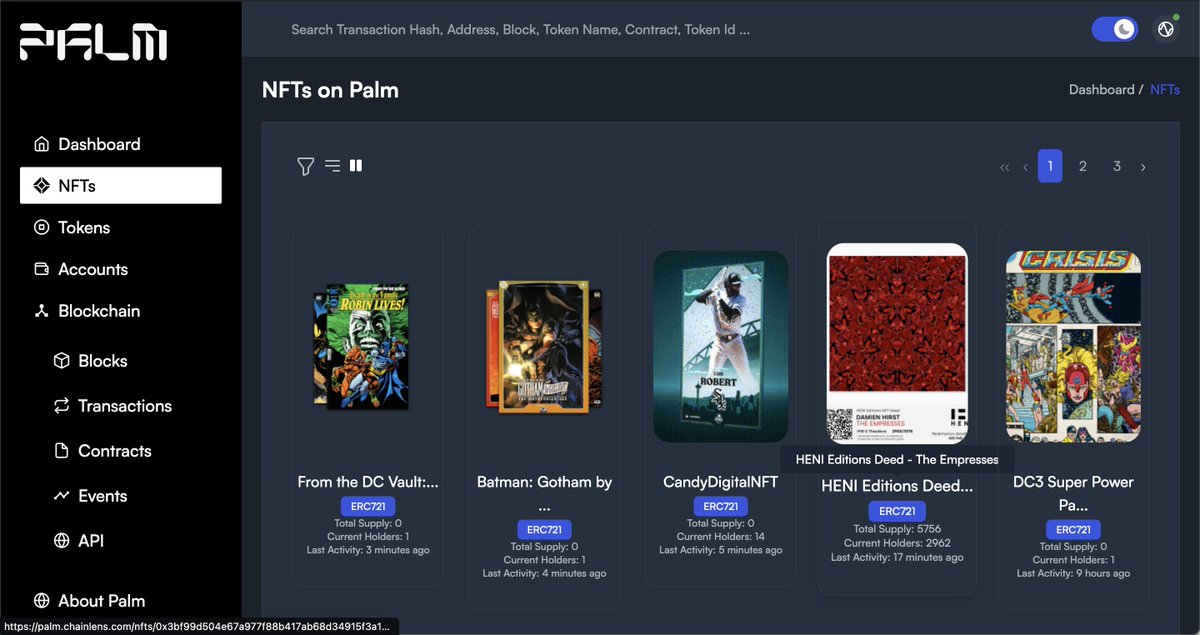The image size is (1200, 635).
Task: Open Events page
Action: (103, 496)
